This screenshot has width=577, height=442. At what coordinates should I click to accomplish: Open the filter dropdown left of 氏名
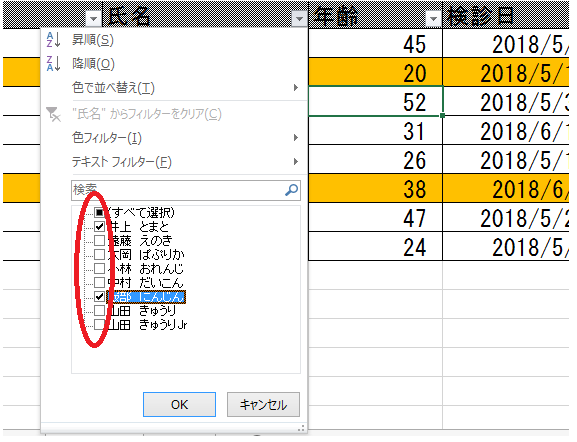[x=93, y=19]
